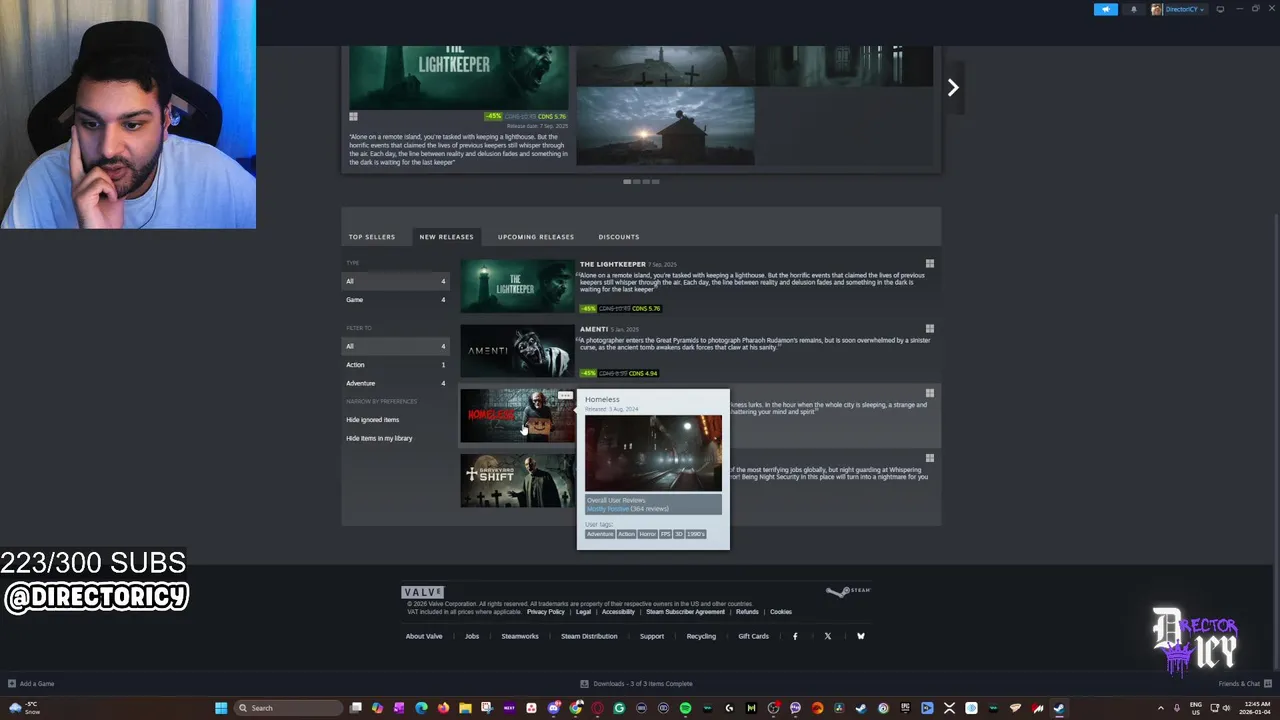Filter results to Action

click(396, 365)
